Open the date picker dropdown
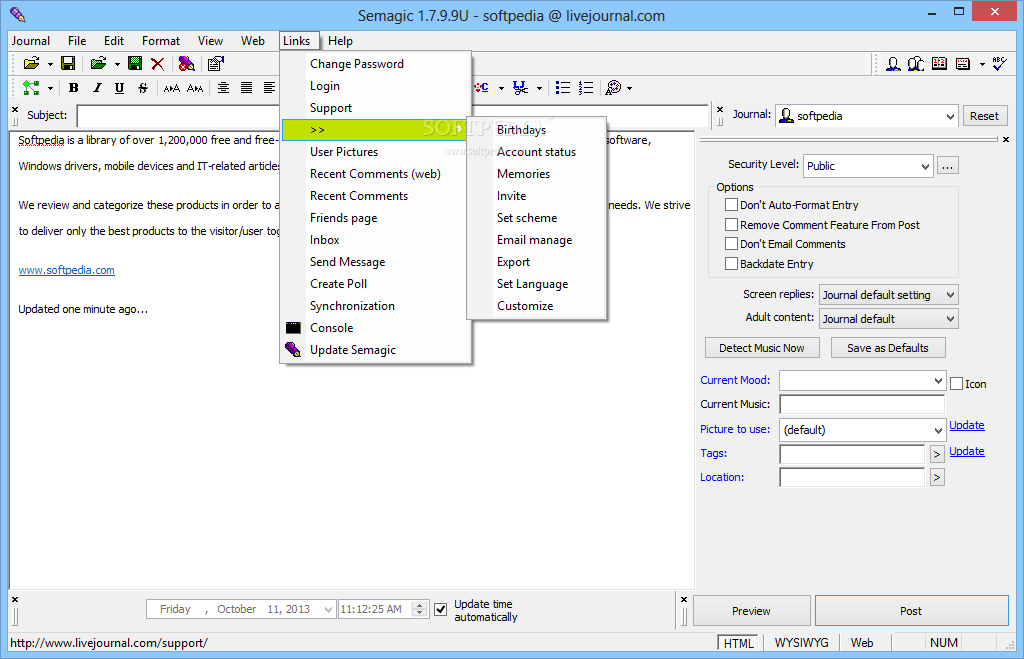This screenshot has height=659, width=1024. [x=328, y=609]
